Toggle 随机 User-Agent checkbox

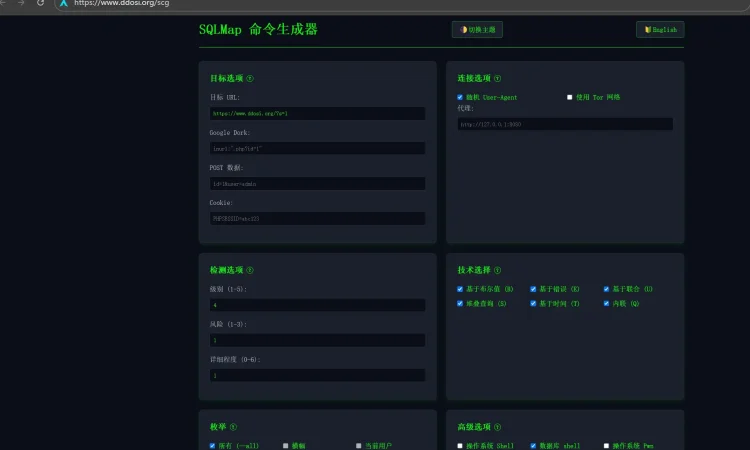click(x=460, y=97)
